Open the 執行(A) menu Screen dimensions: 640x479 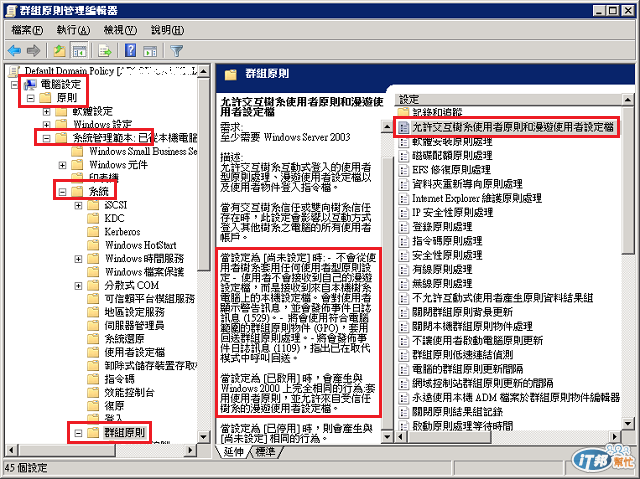click(x=73, y=30)
